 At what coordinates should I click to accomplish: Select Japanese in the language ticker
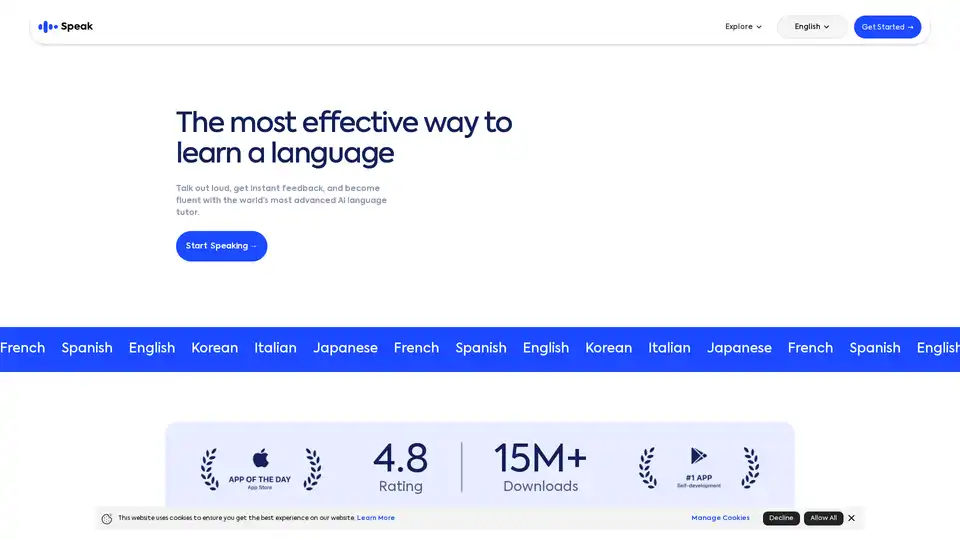tap(345, 348)
